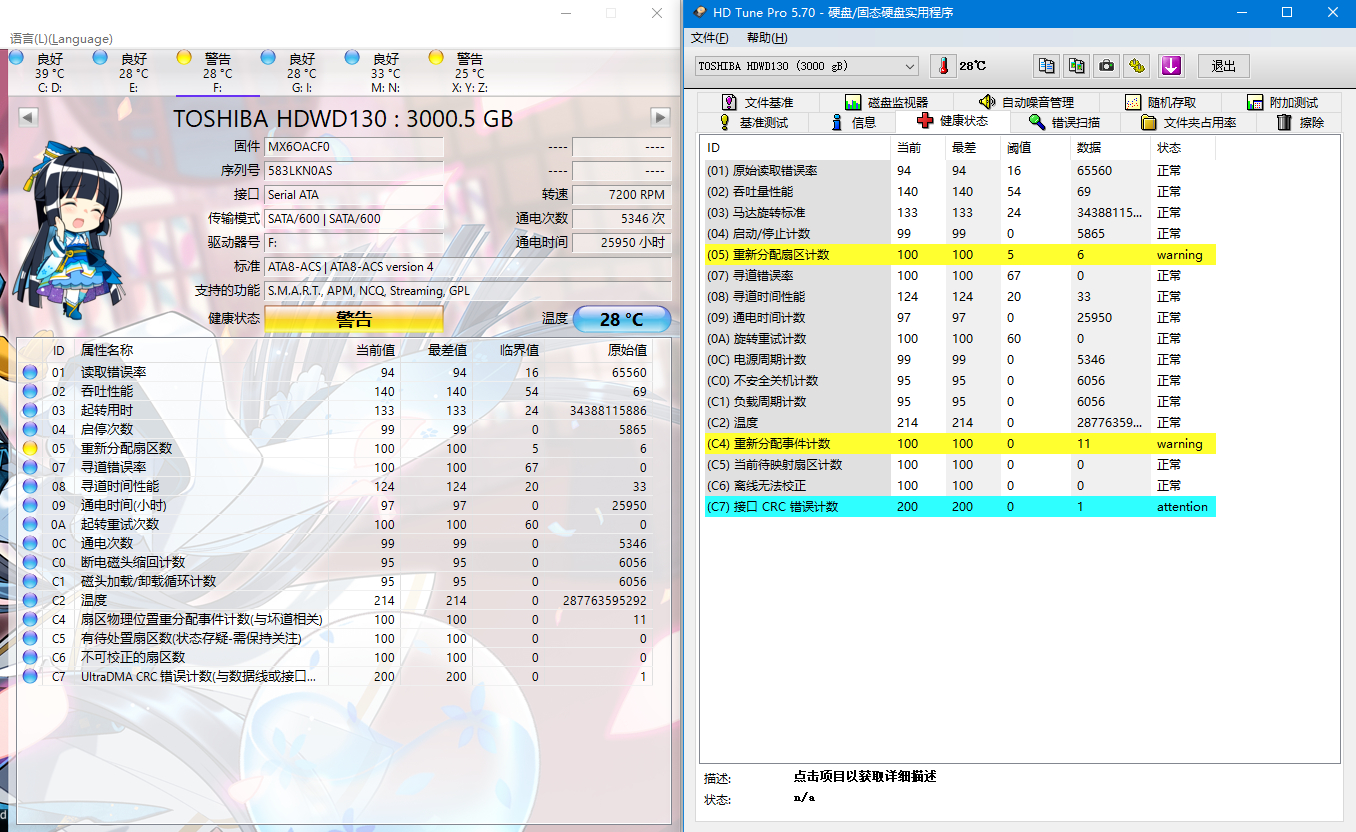Show the next disk with the right arrow
Viewport: 1356px width, 832px height.
[x=660, y=117]
